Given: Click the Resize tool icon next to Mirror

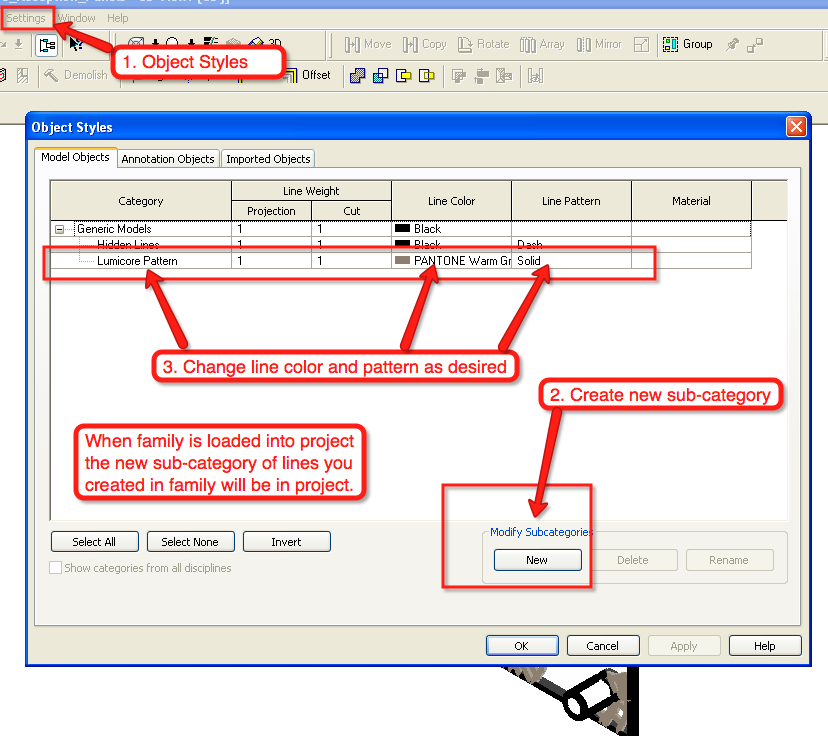Looking at the screenshot, I should pos(641,45).
